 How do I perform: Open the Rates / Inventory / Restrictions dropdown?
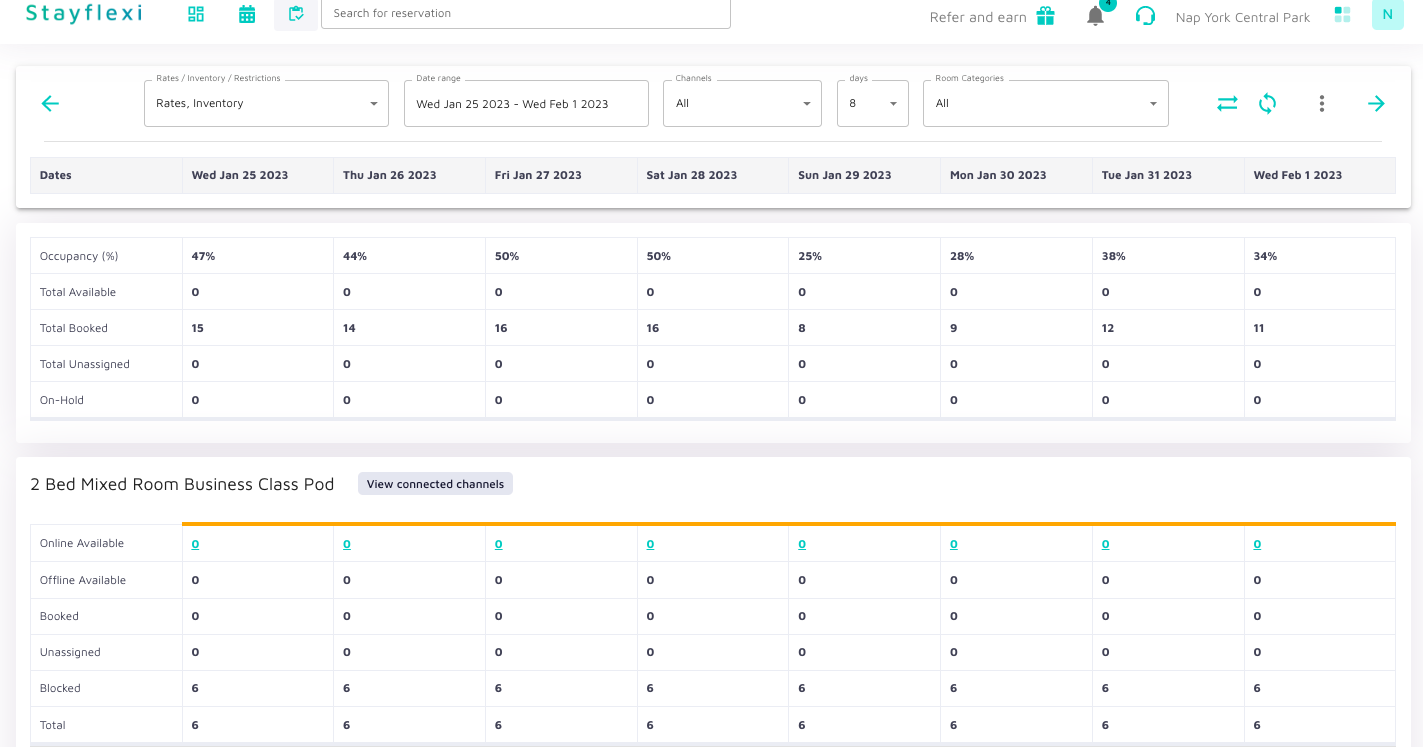coord(266,103)
